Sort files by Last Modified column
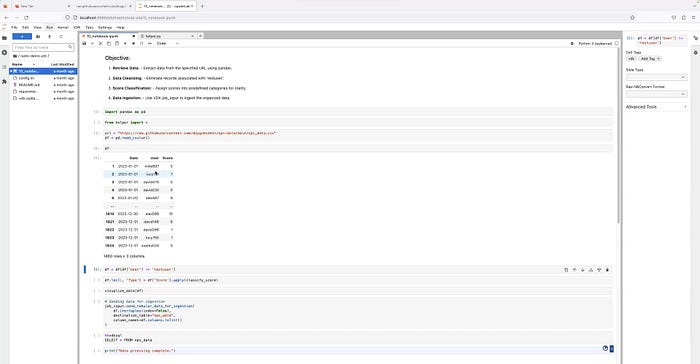Screen dimensions: 700x364 [x=62, y=64]
